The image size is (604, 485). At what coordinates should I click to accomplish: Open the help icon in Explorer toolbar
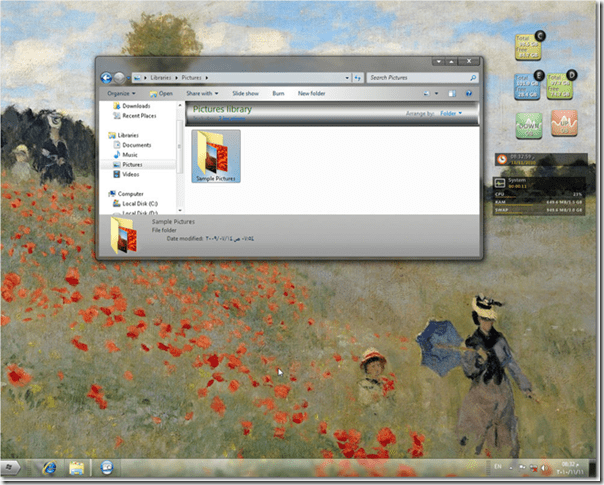tap(470, 93)
